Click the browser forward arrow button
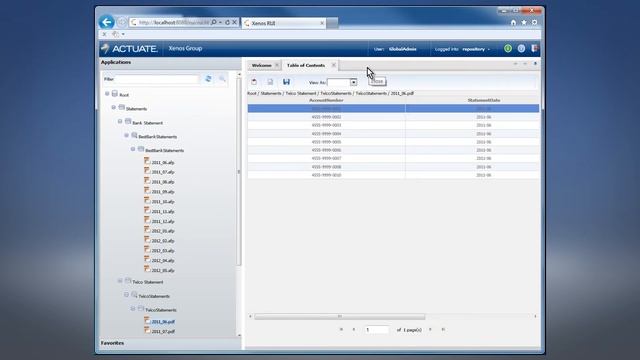The image size is (640, 360). tap(122, 22)
